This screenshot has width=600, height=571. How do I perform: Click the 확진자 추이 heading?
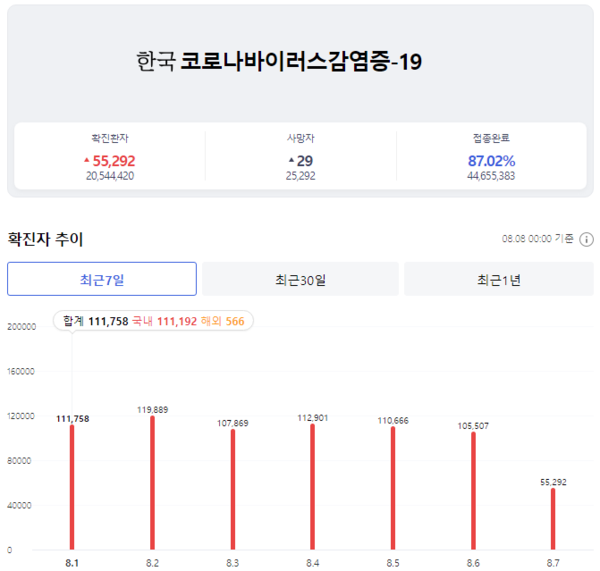pyautogui.click(x=45, y=239)
